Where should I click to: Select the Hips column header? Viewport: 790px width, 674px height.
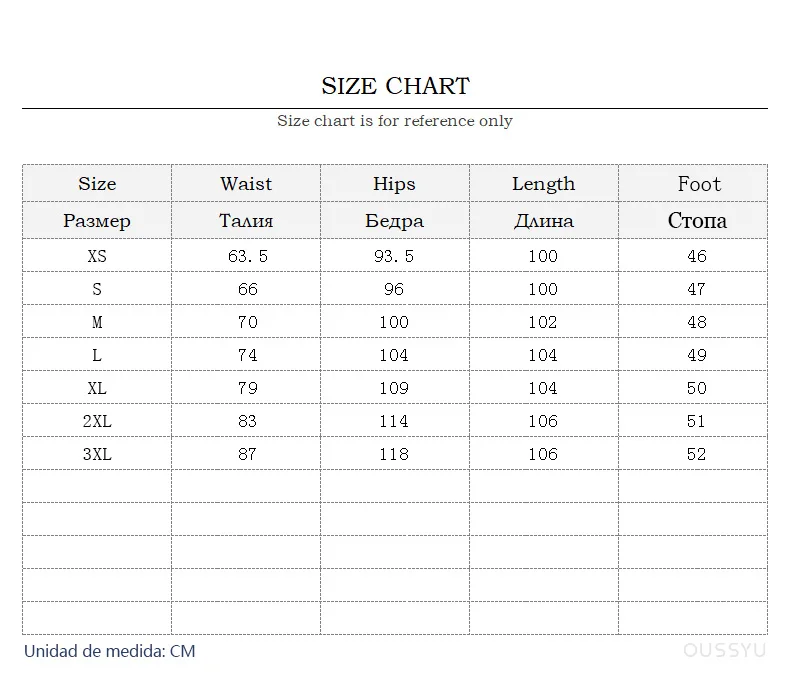click(394, 184)
